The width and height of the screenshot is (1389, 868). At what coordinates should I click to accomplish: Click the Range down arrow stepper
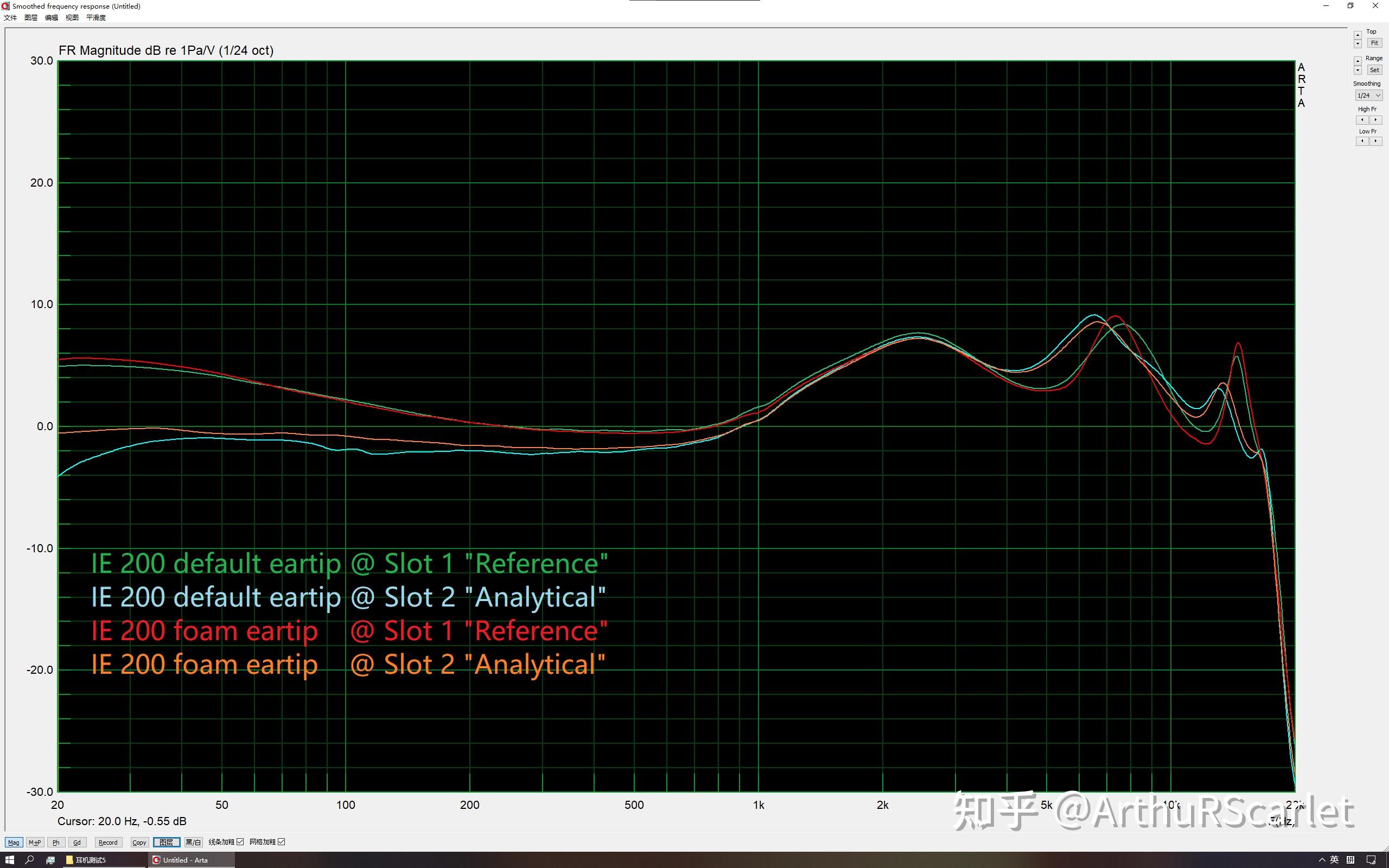1358,71
